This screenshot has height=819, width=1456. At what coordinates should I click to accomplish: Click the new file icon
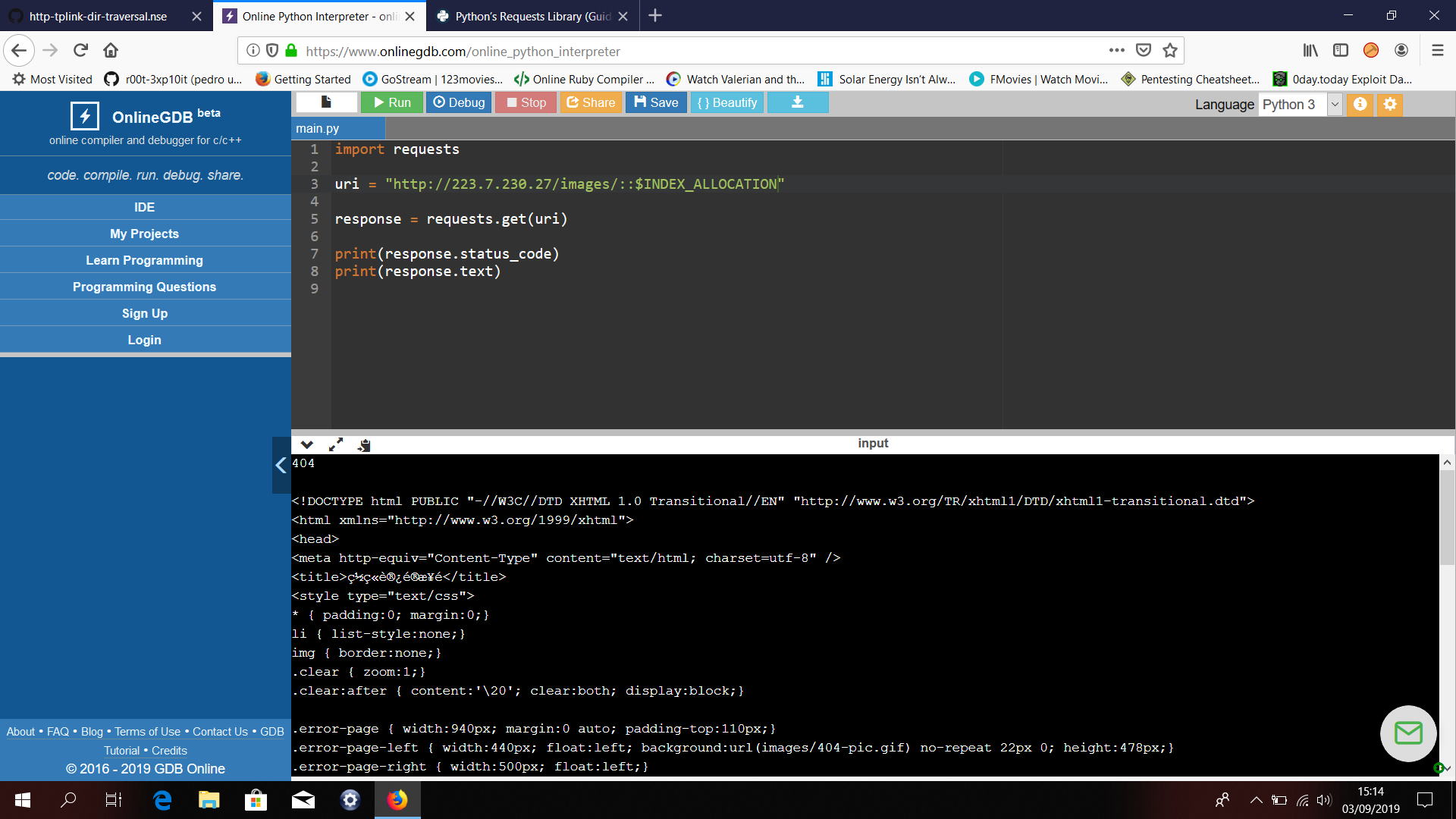coord(326,102)
